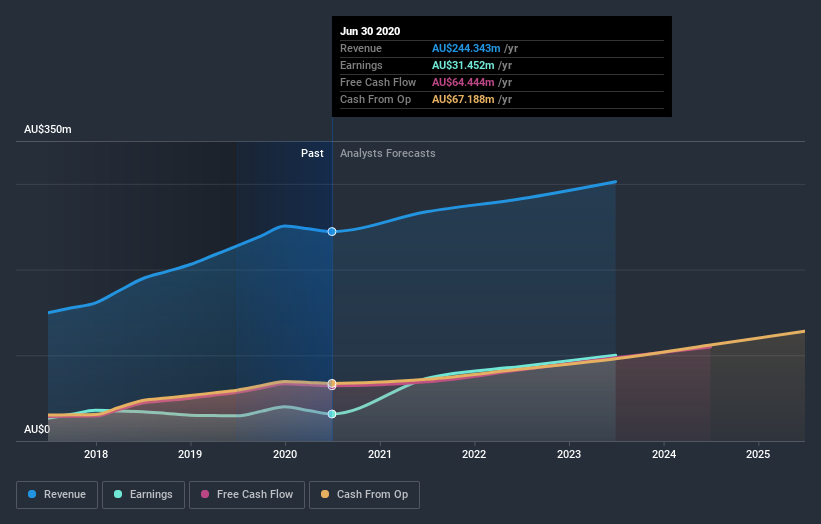Click the 2018 x-axis label
Viewport: 821px width, 524px height.
click(x=96, y=454)
